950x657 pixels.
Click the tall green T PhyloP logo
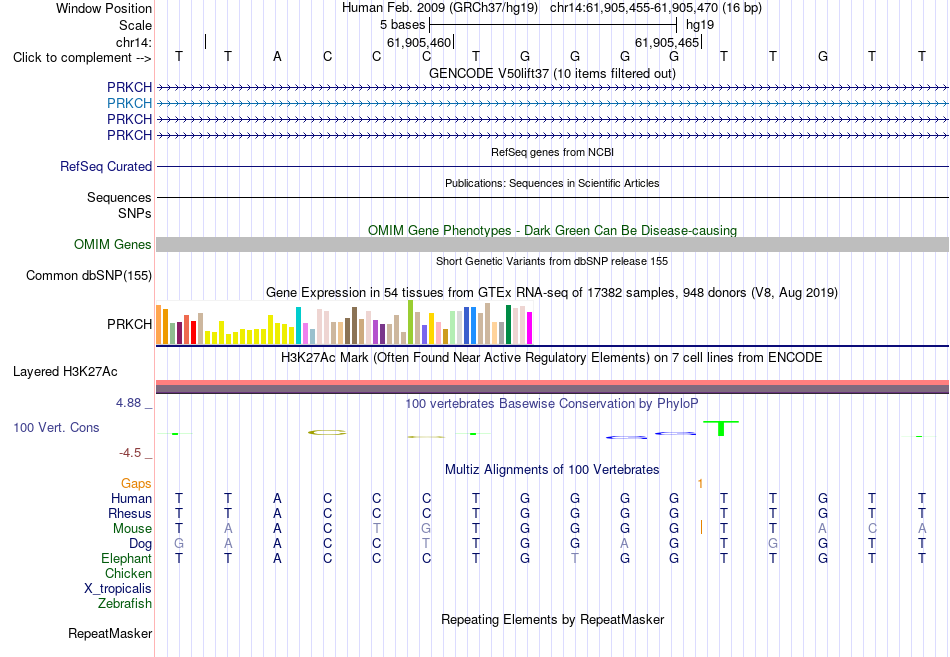721,429
